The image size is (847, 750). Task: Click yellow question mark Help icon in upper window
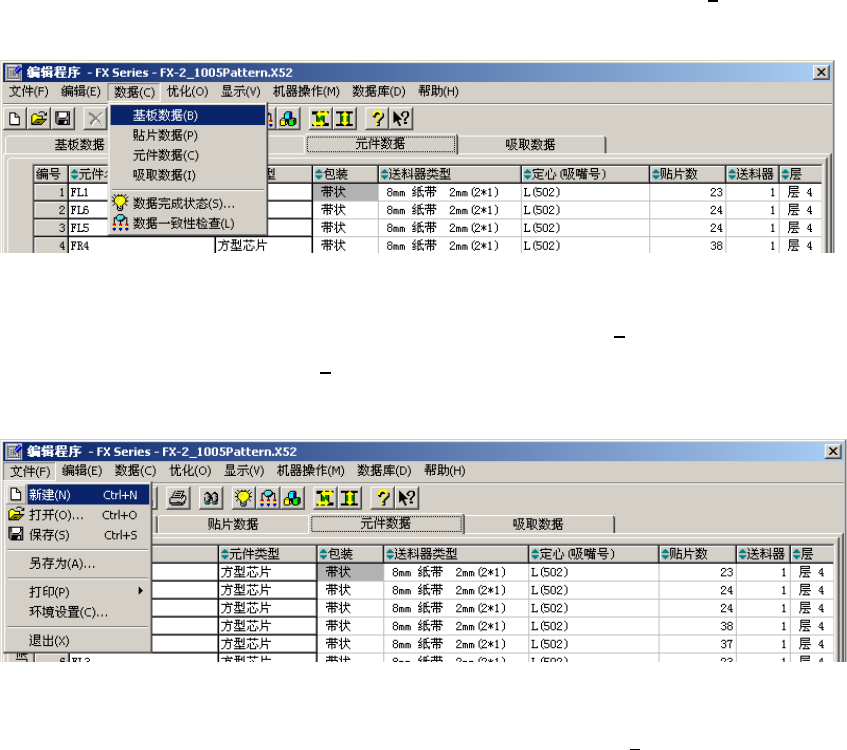[x=378, y=118]
